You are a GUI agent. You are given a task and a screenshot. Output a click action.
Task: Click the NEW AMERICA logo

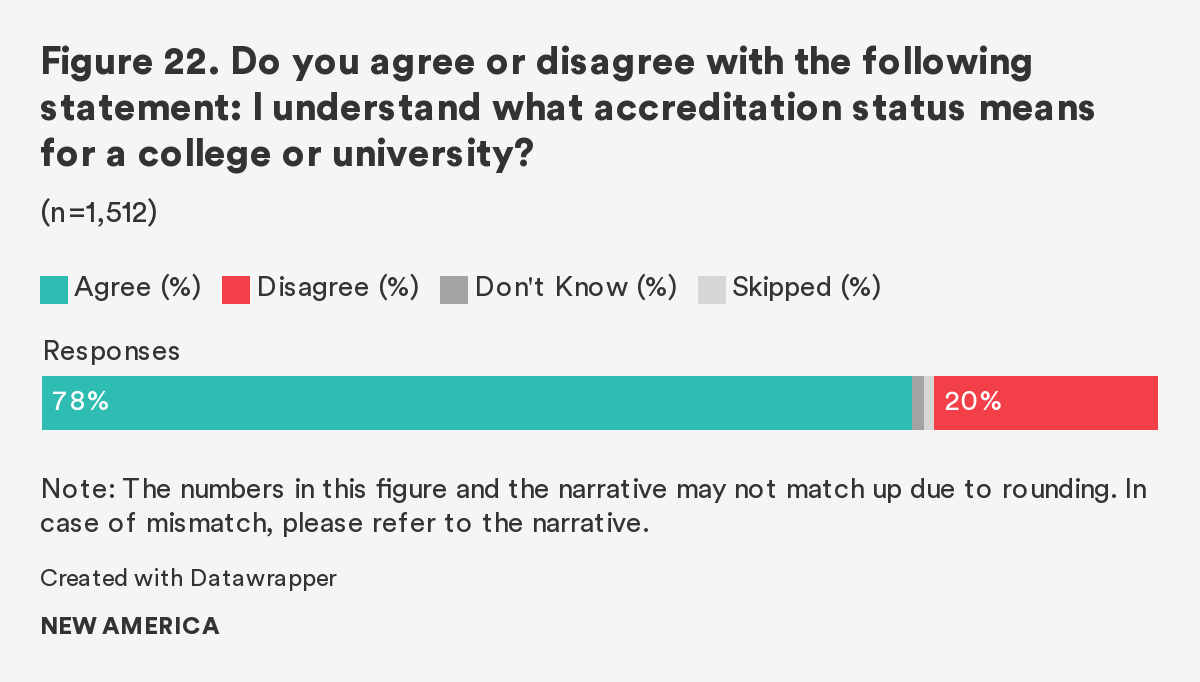130,627
